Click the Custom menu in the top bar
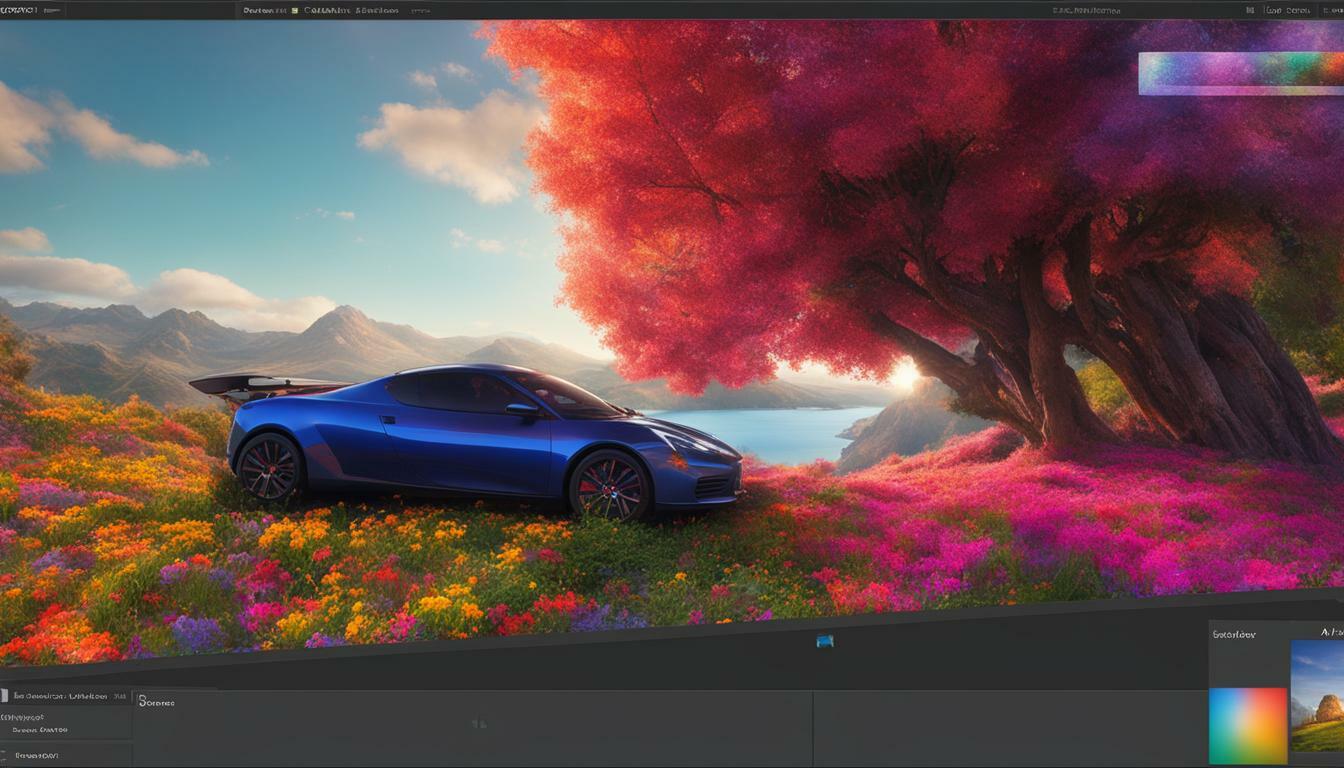The width and height of the screenshot is (1344, 768). coord(255,9)
